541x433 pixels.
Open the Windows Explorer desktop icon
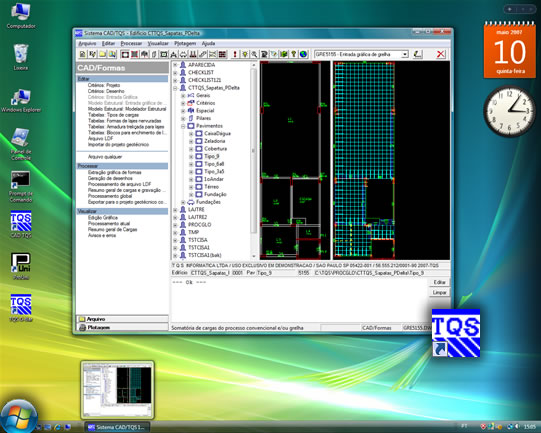[x=21, y=100]
